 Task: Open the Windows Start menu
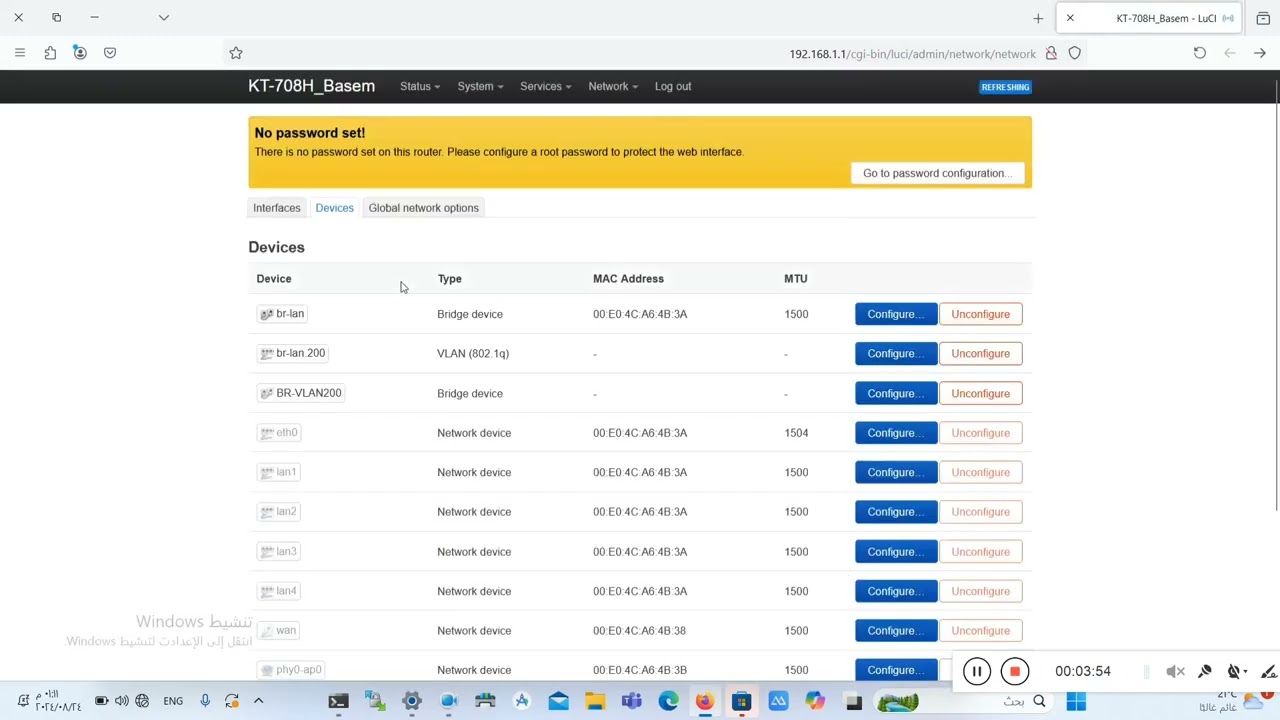1076,702
